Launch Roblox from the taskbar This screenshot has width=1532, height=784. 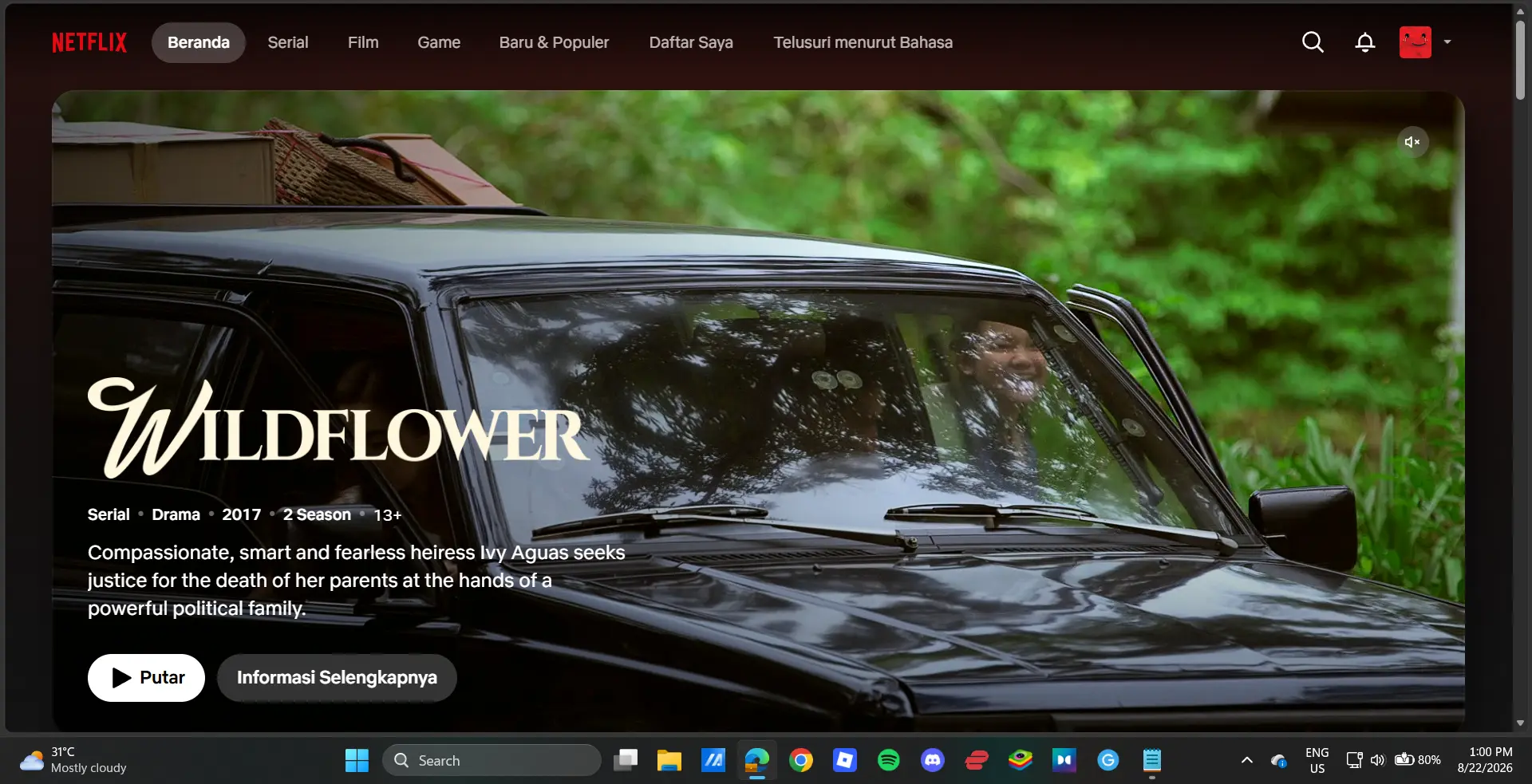(x=845, y=761)
